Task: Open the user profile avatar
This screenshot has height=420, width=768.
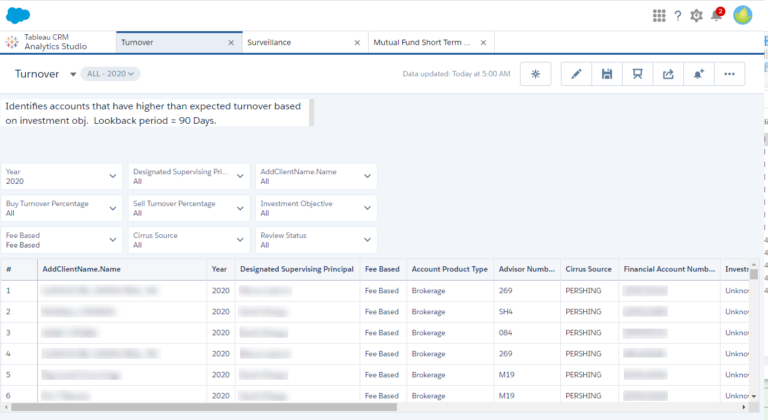Action: click(743, 15)
